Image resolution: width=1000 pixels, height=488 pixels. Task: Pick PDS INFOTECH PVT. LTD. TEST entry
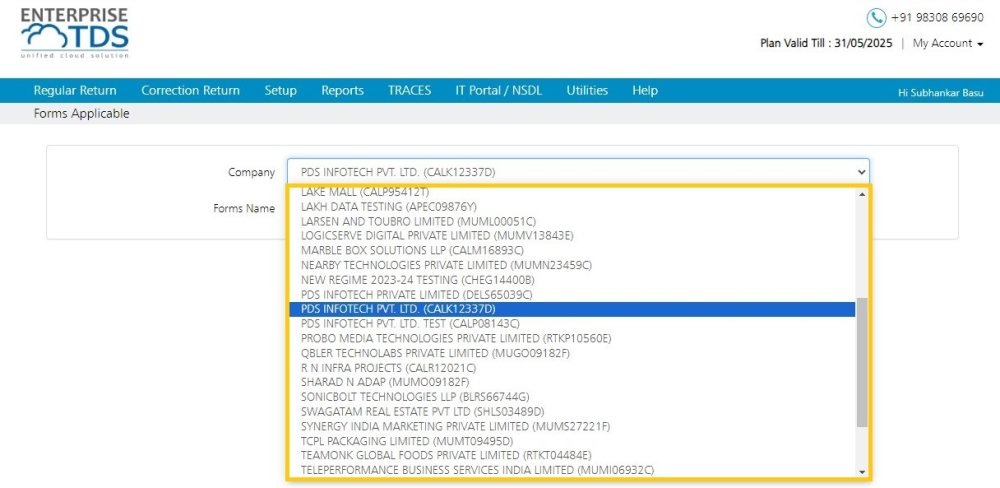[410, 323]
